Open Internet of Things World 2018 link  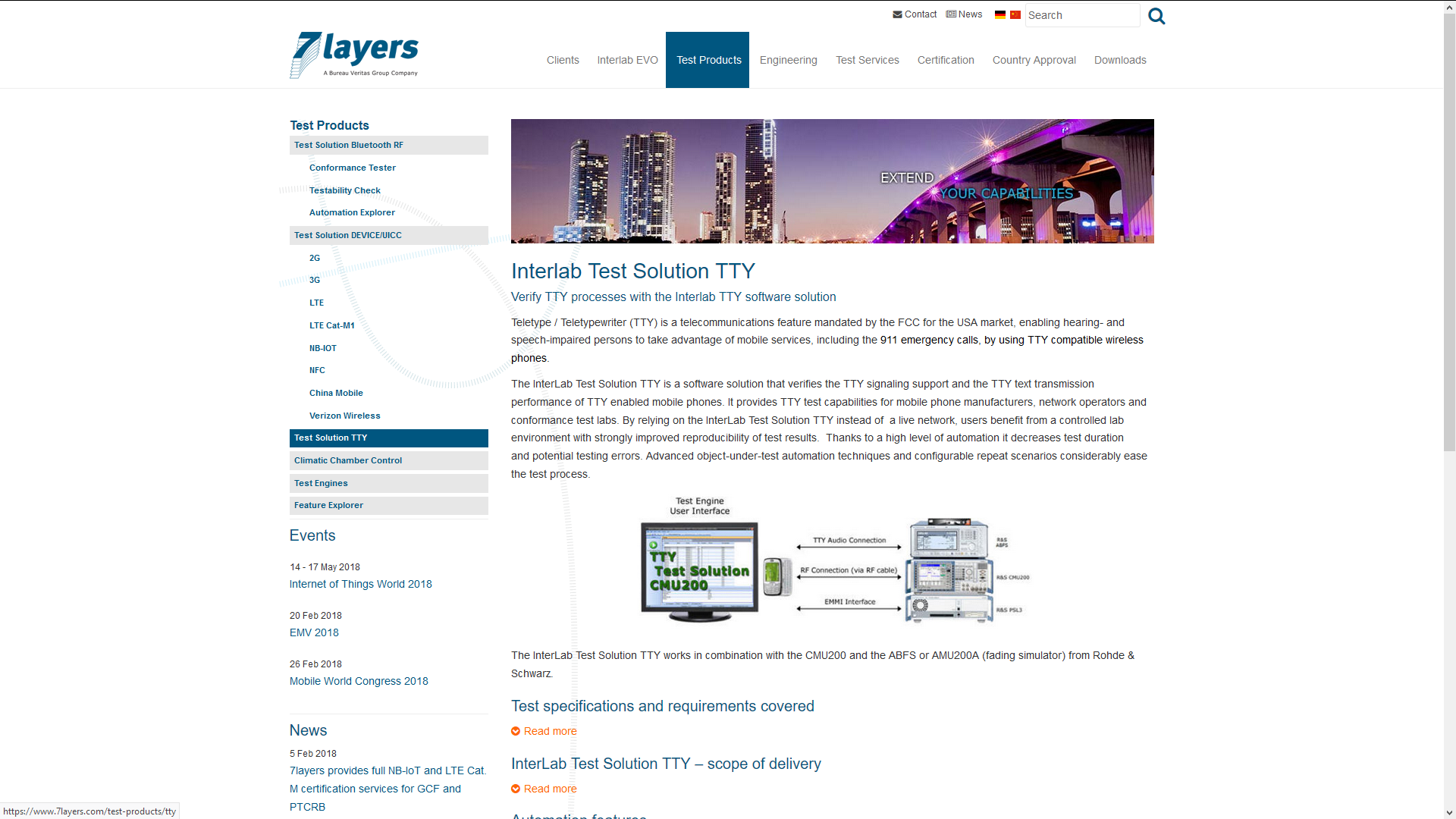pos(360,584)
